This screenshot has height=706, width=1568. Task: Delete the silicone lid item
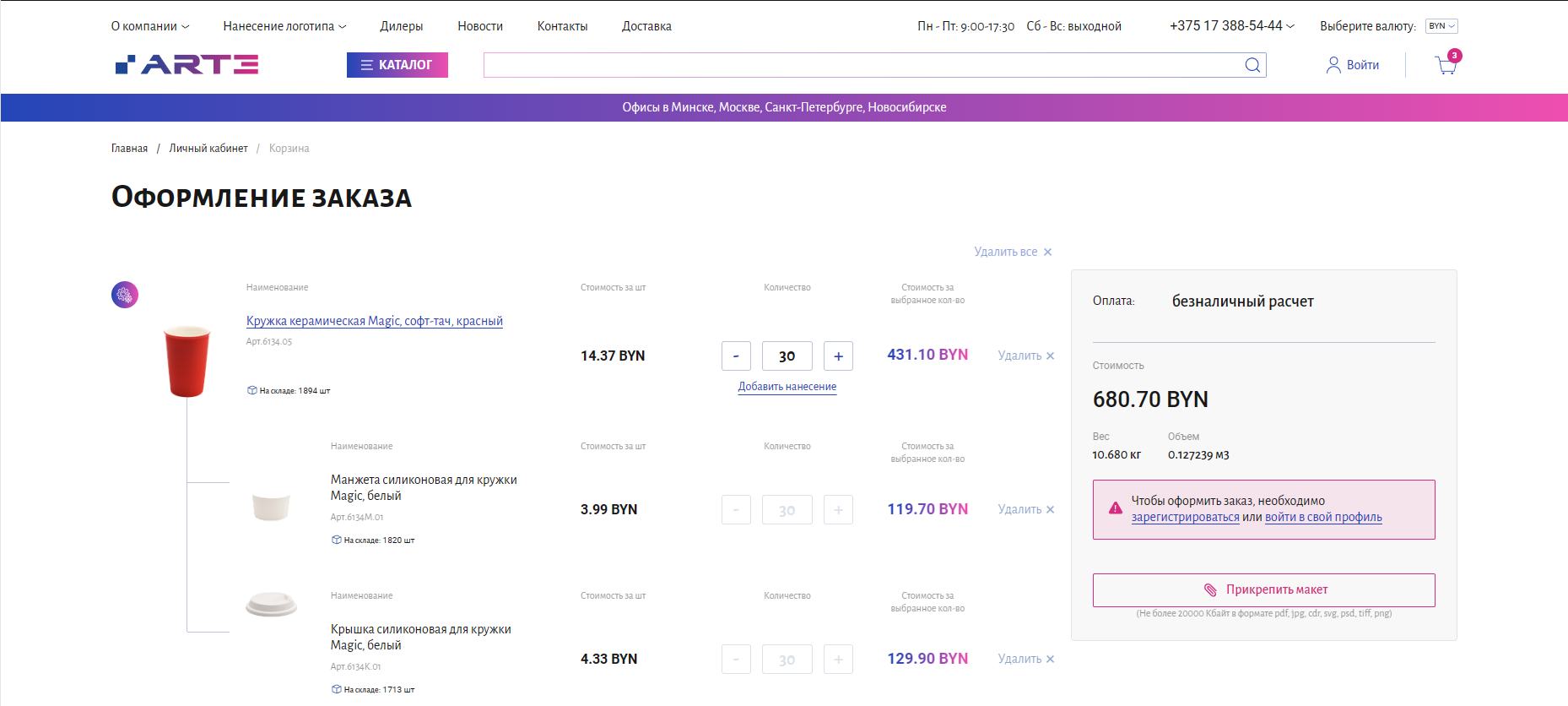[1025, 659]
